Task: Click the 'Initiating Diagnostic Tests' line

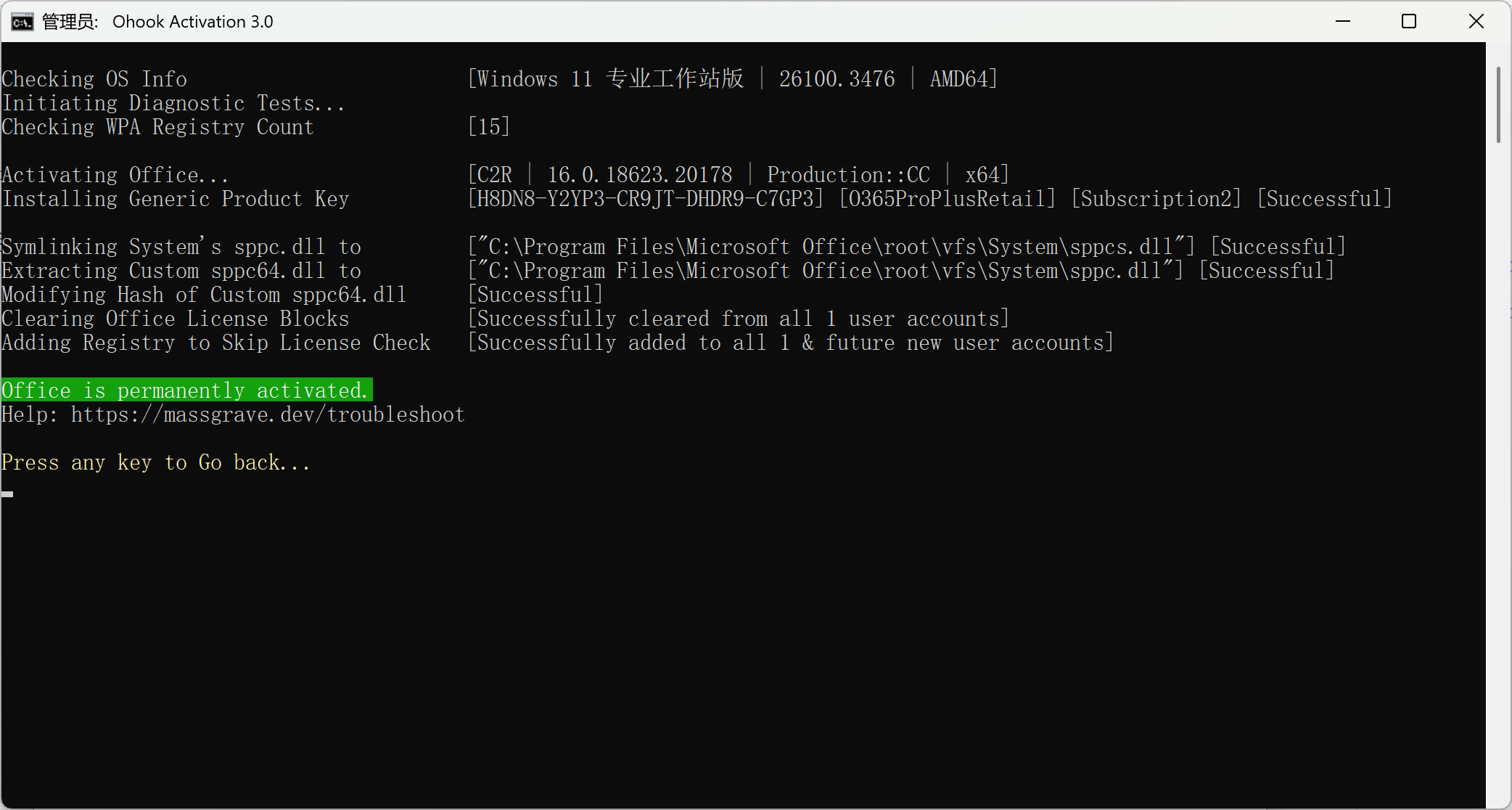Action: 173,103
